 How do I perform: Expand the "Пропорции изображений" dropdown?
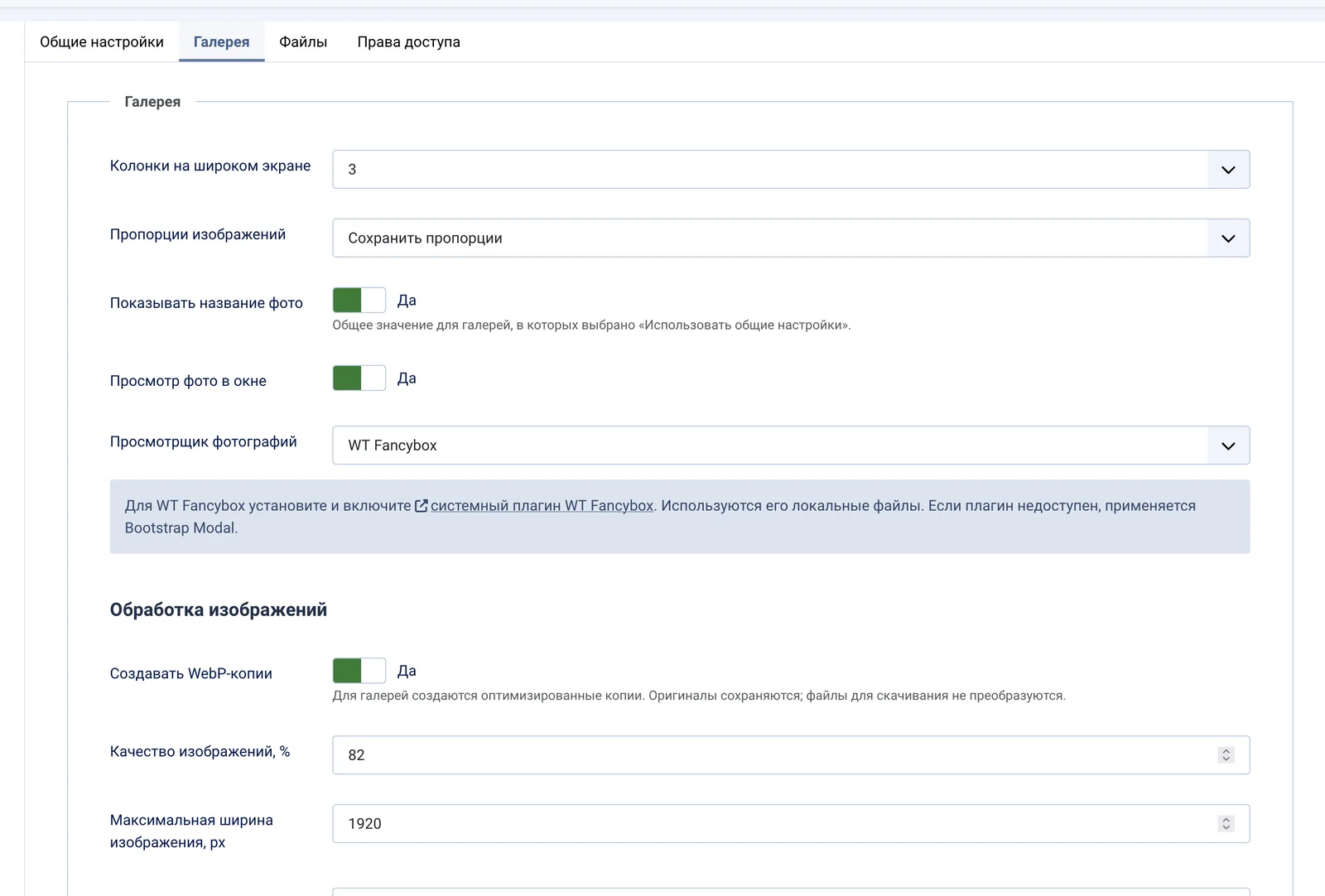[791, 238]
